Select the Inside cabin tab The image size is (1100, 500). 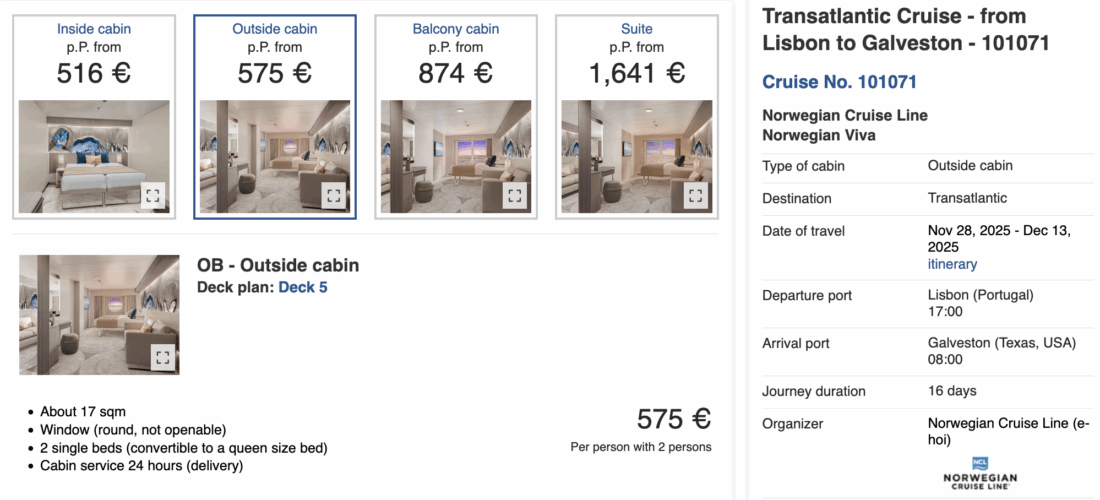[94, 29]
